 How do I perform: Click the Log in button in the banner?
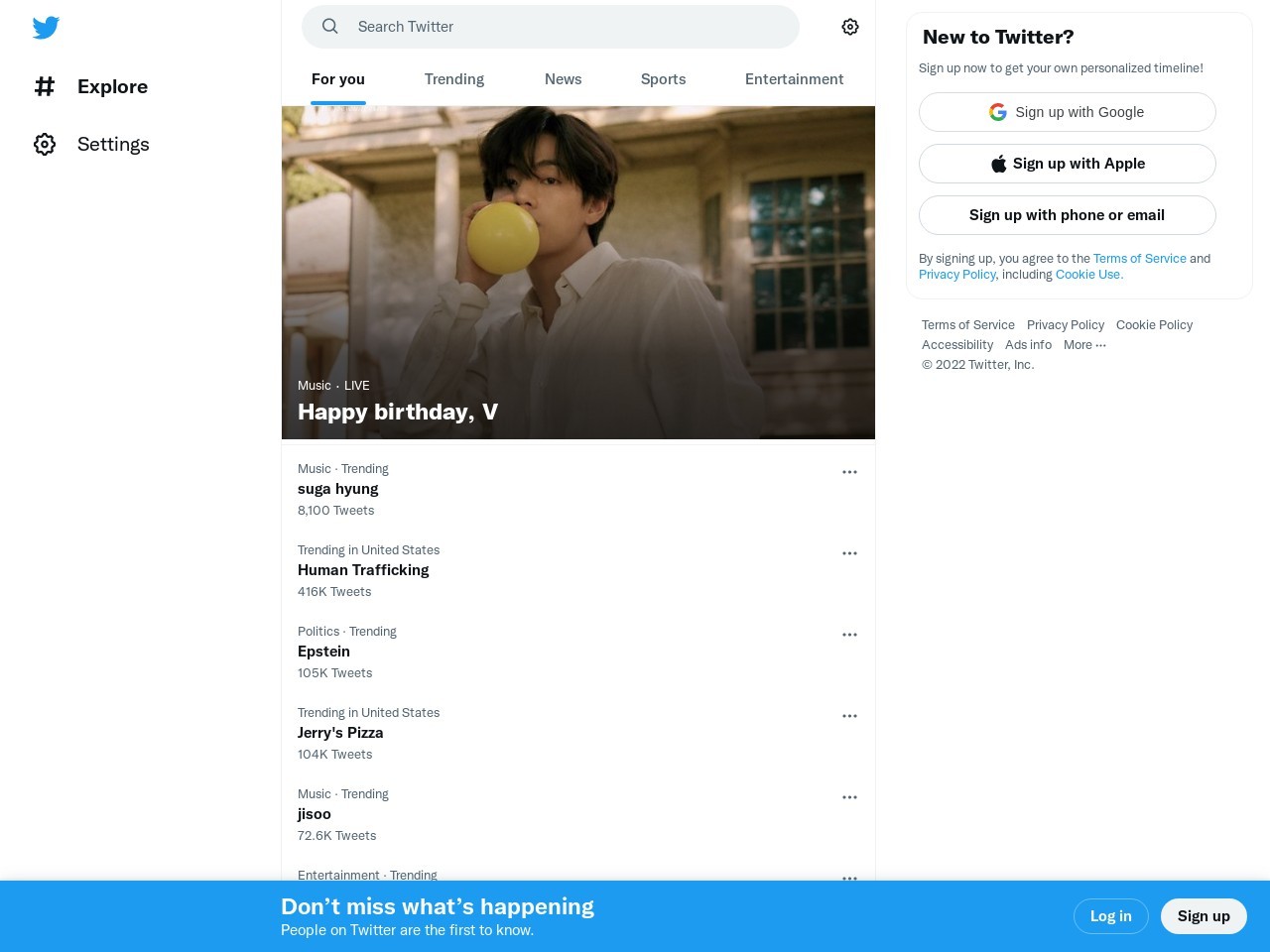click(x=1111, y=916)
